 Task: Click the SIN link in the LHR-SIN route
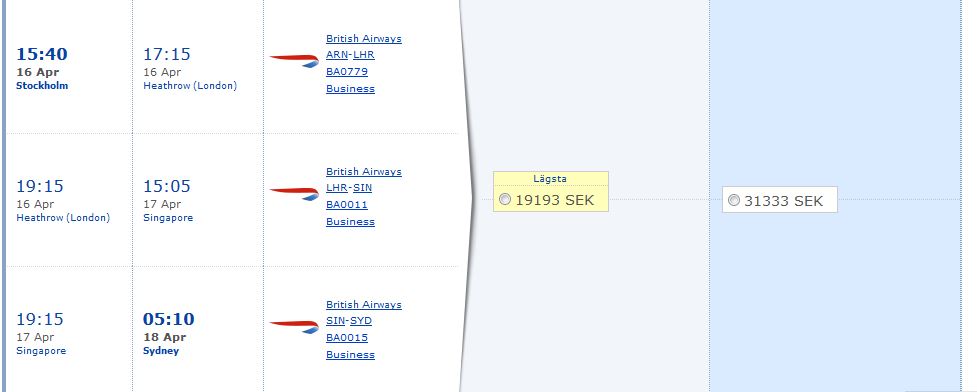click(x=362, y=188)
